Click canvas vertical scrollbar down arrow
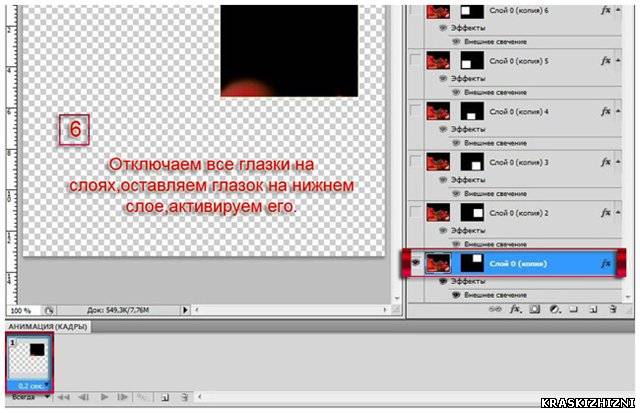Viewport: 640px width, 413px height. click(x=397, y=299)
